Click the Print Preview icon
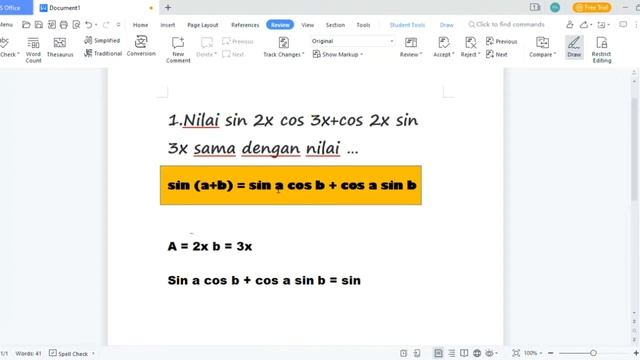The width and height of the screenshot is (640, 360). [76, 25]
